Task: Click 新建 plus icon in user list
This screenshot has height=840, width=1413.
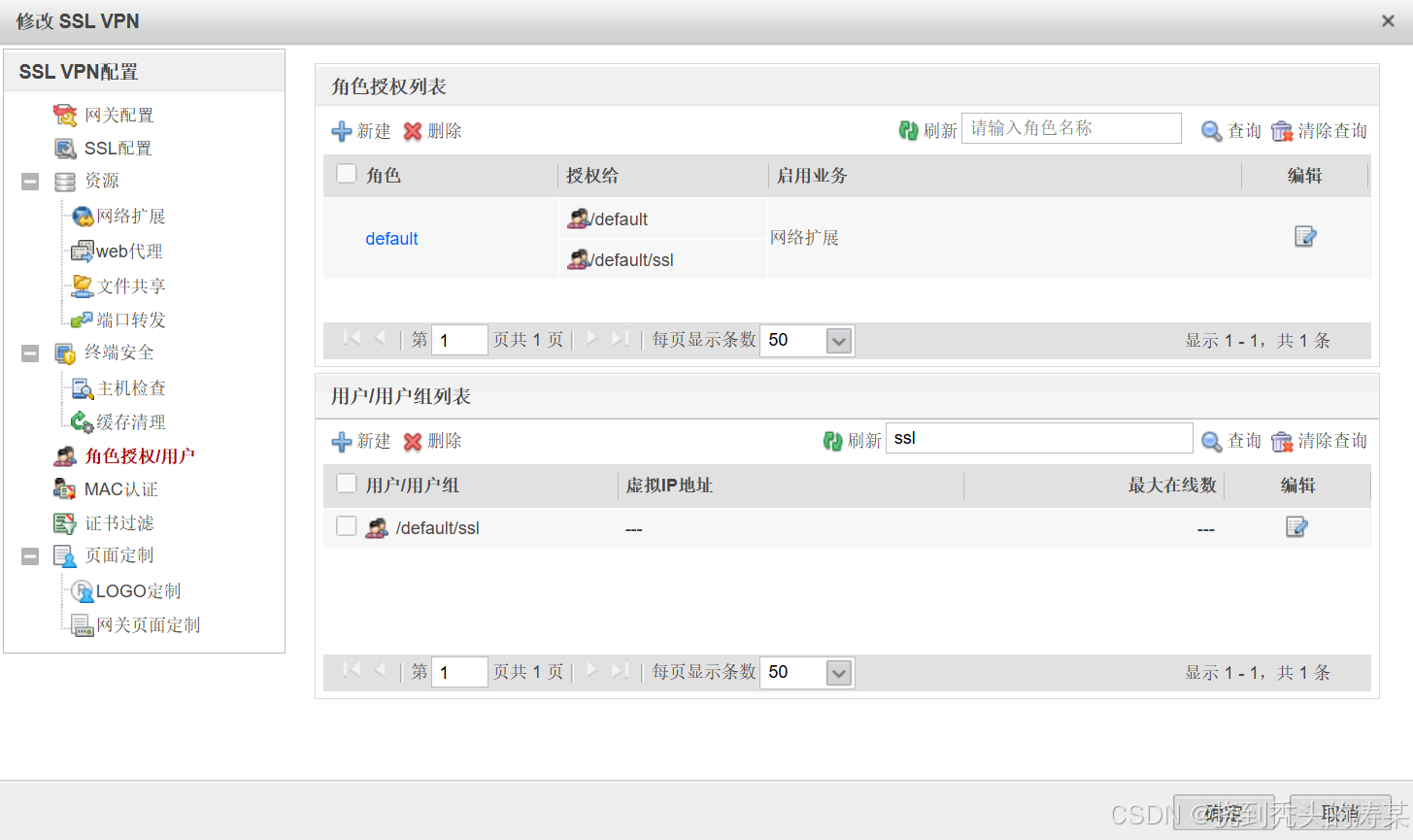Action: (342, 442)
